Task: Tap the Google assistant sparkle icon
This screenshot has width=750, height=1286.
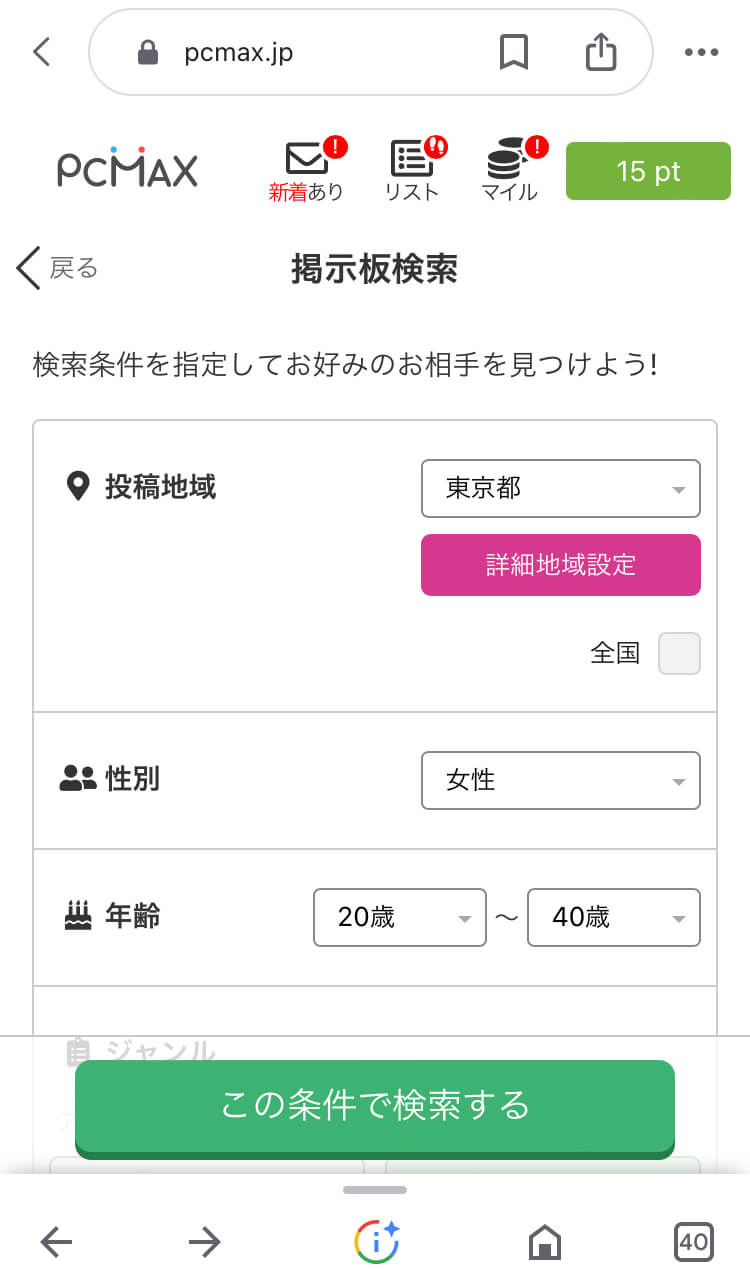Action: [x=376, y=1242]
